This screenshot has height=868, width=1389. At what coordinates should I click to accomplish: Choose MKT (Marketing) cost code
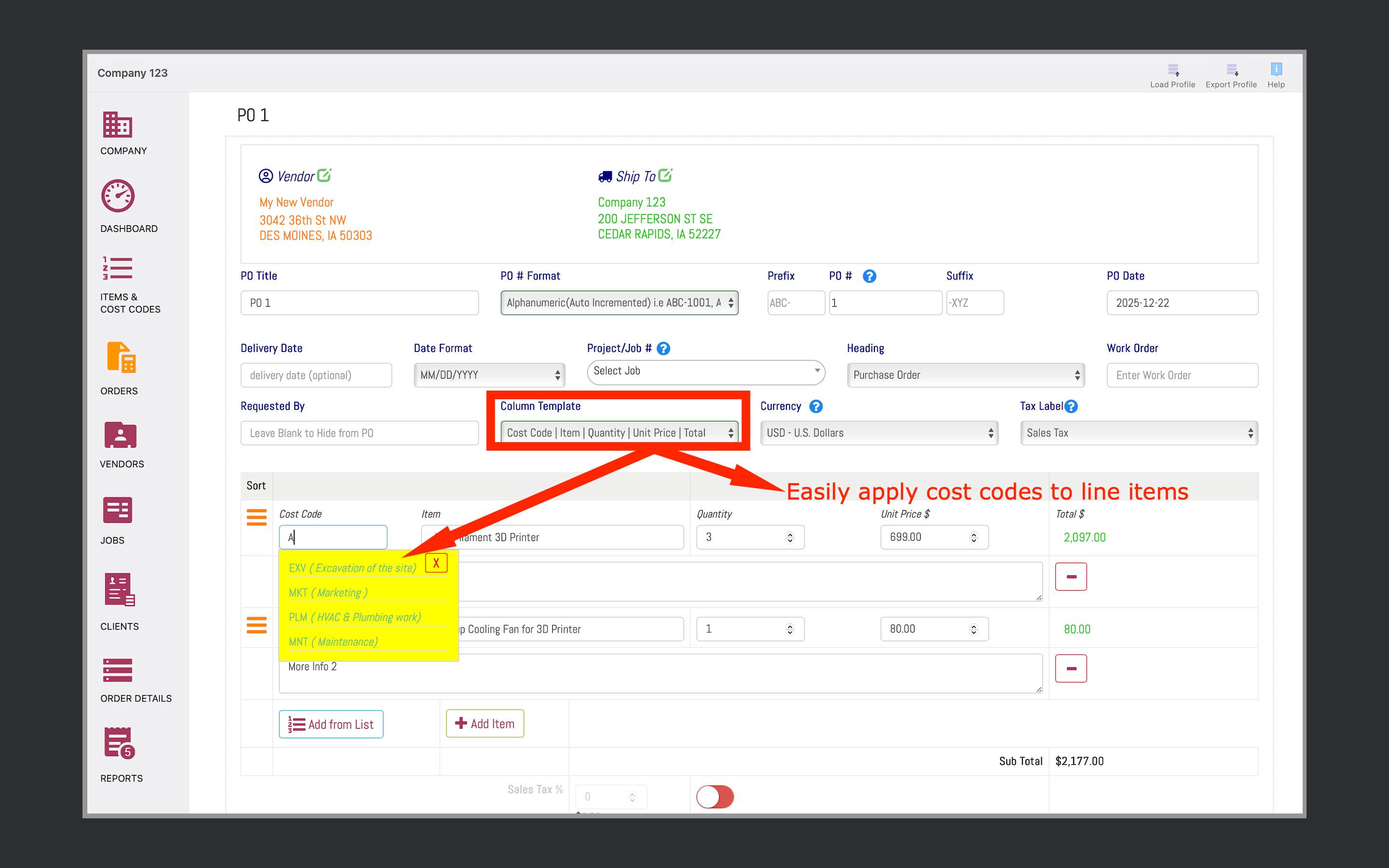click(328, 593)
